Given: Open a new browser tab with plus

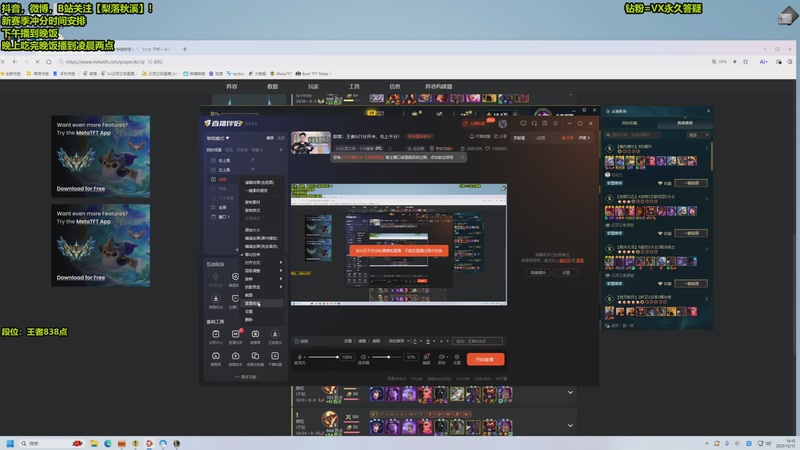Looking at the screenshot, I should tap(185, 49).
